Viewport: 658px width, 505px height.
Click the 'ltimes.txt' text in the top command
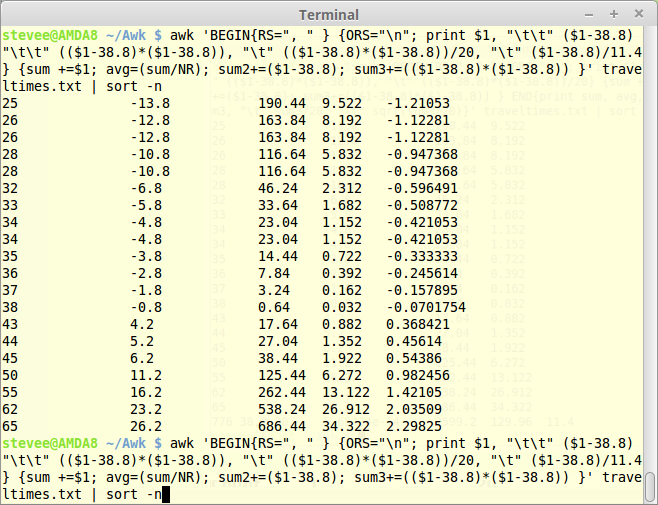[x=41, y=87]
